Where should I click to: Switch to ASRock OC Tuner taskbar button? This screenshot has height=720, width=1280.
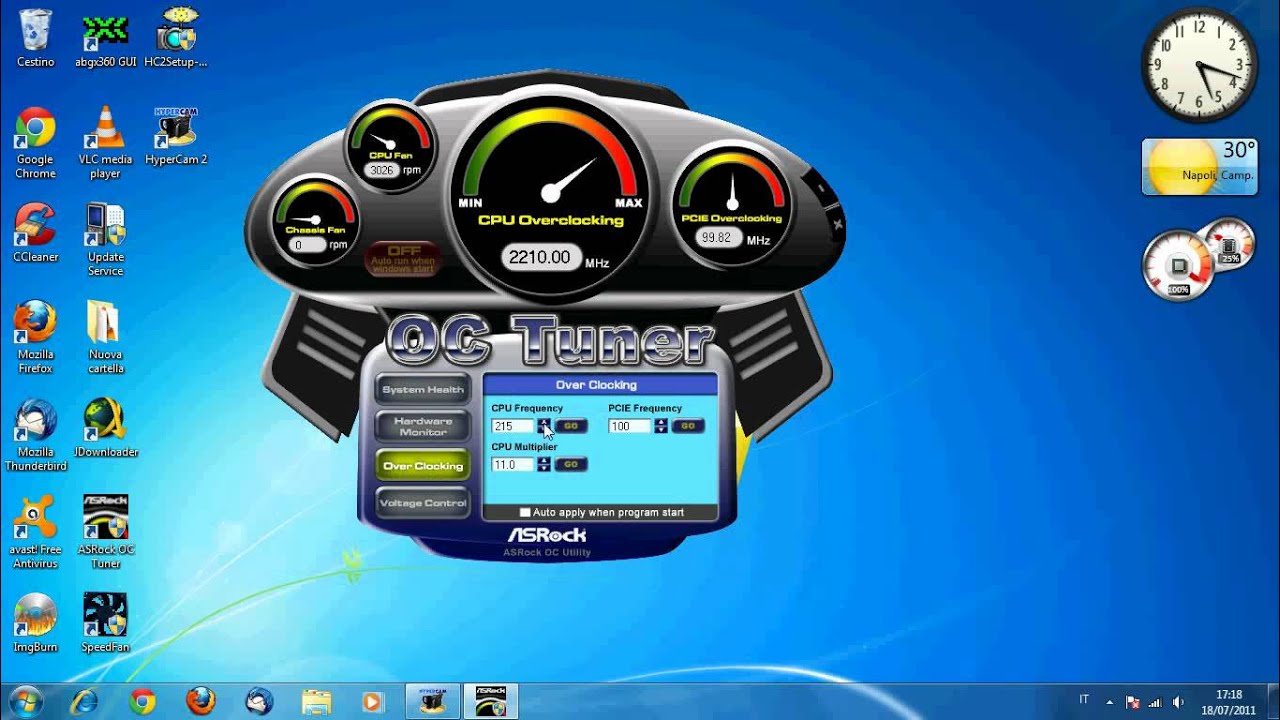pyautogui.click(x=491, y=701)
